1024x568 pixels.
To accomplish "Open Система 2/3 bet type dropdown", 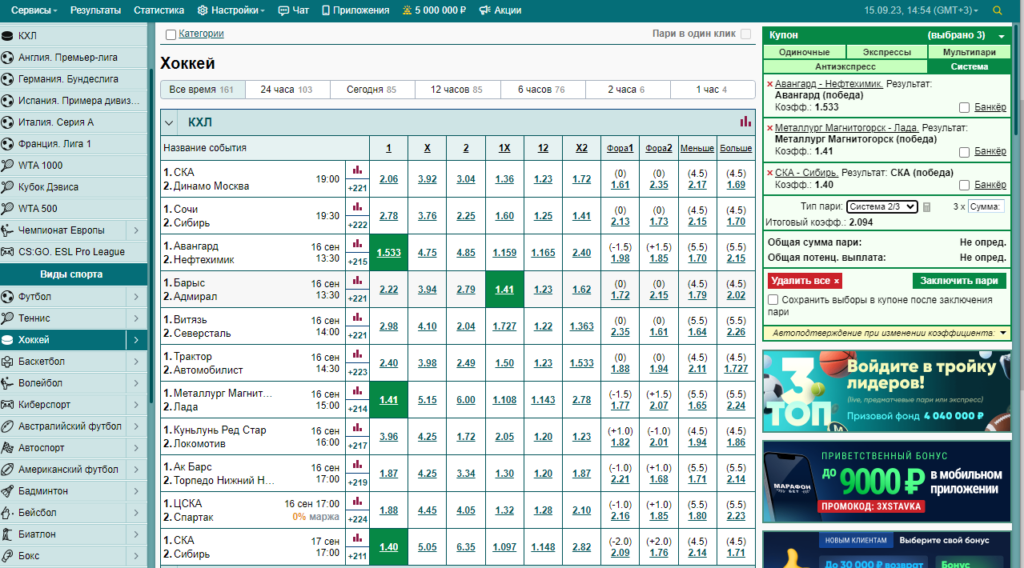I will pos(882,207).
